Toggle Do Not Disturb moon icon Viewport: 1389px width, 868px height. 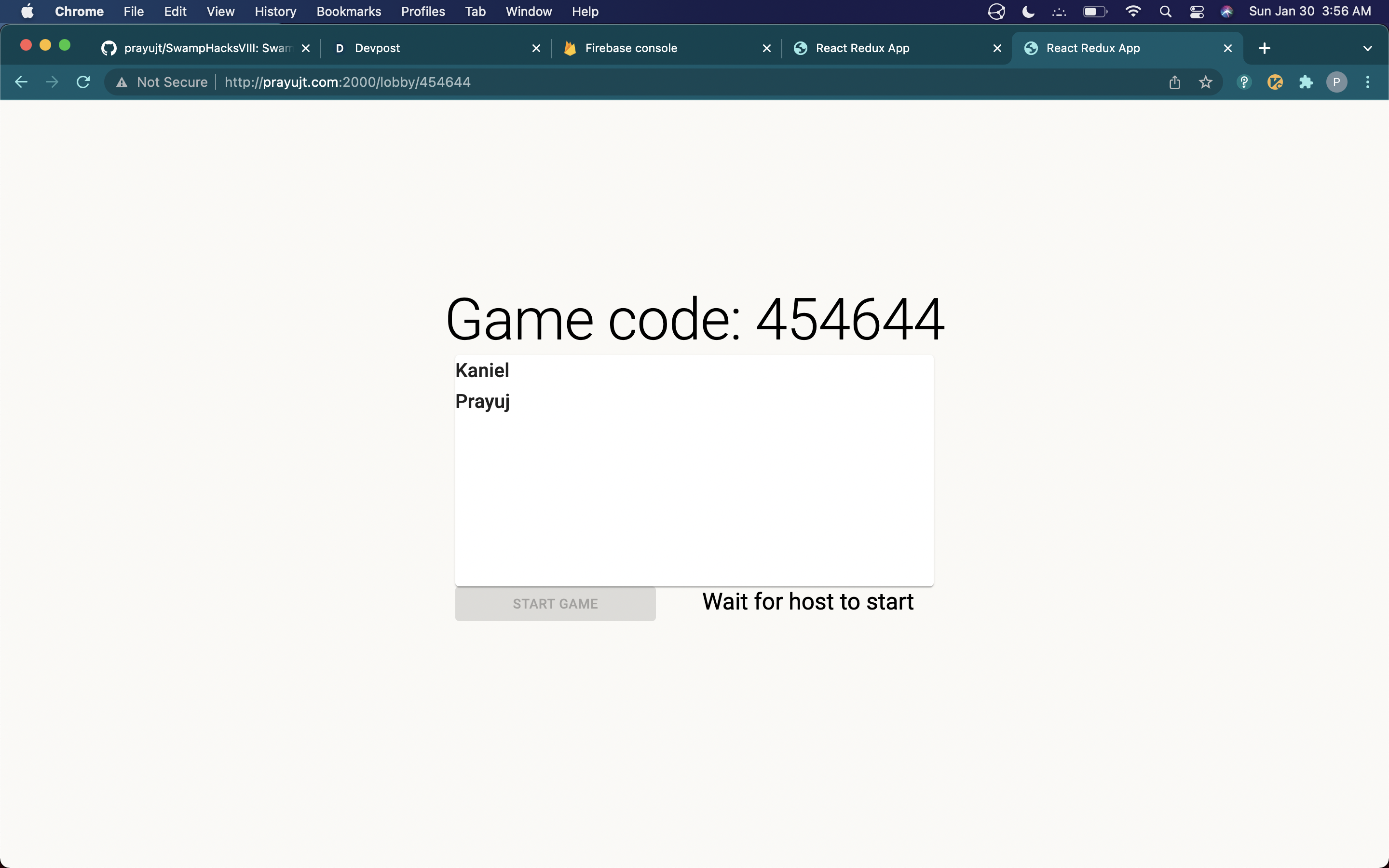1028,12
